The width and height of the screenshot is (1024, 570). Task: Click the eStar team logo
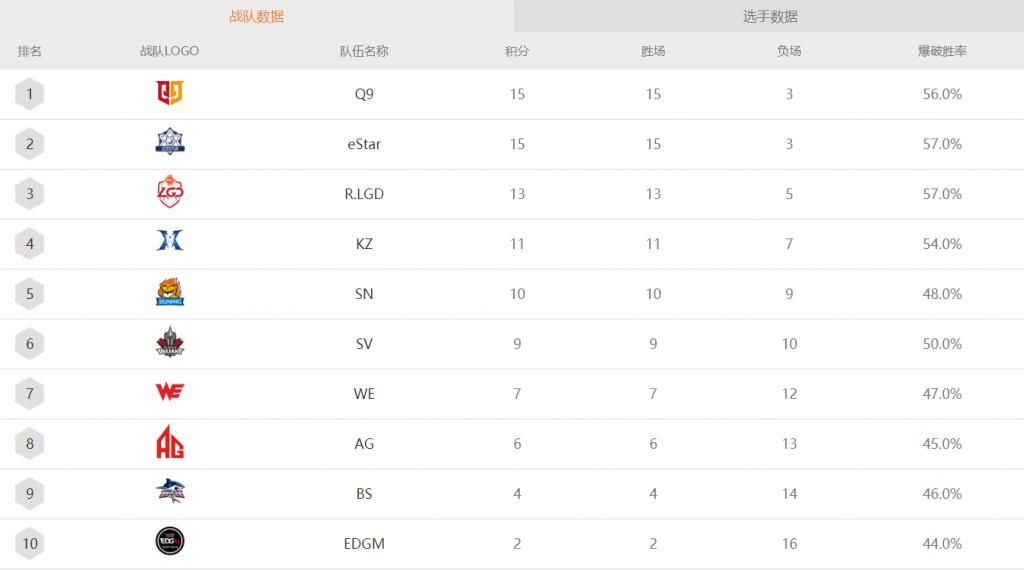click(170, 143)
